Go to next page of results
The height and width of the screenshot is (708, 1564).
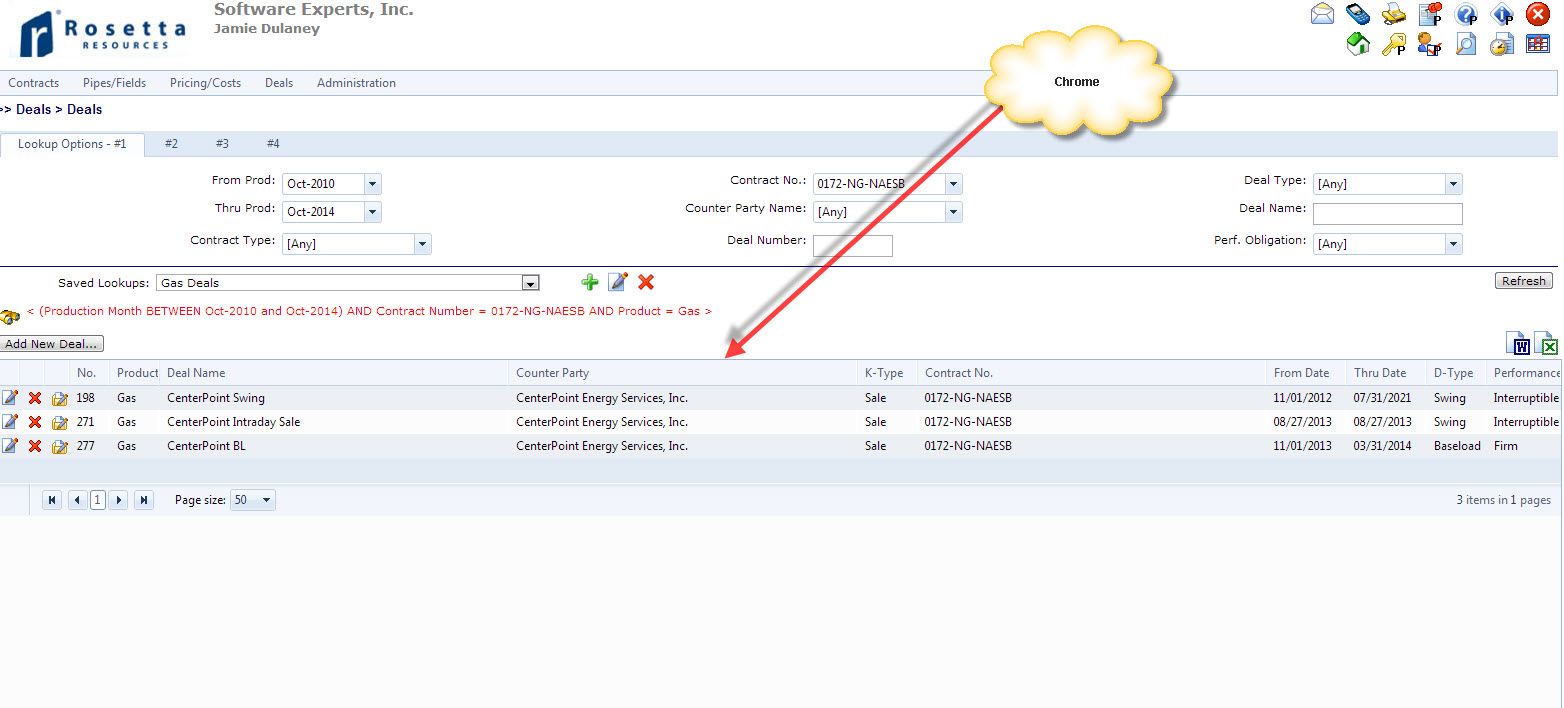(x=119, y=500)
